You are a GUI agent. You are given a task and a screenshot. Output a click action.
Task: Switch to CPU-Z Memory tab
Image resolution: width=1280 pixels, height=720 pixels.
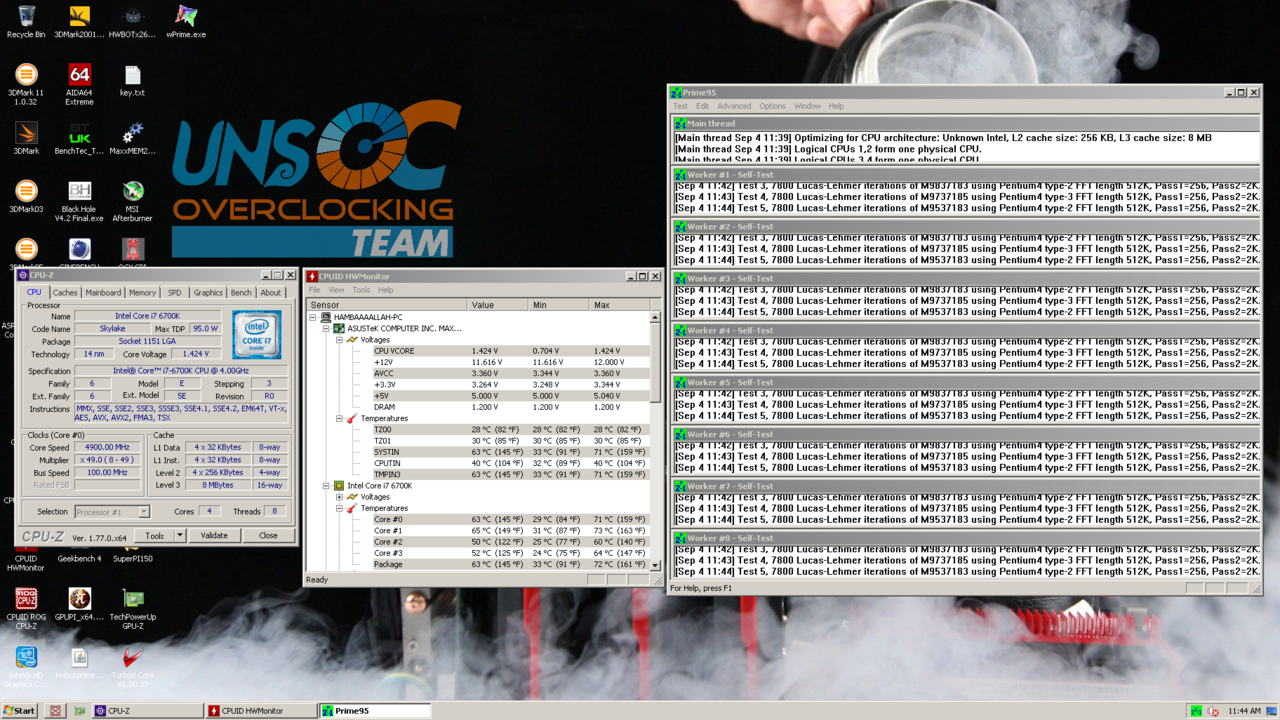[x=142, y=293]
